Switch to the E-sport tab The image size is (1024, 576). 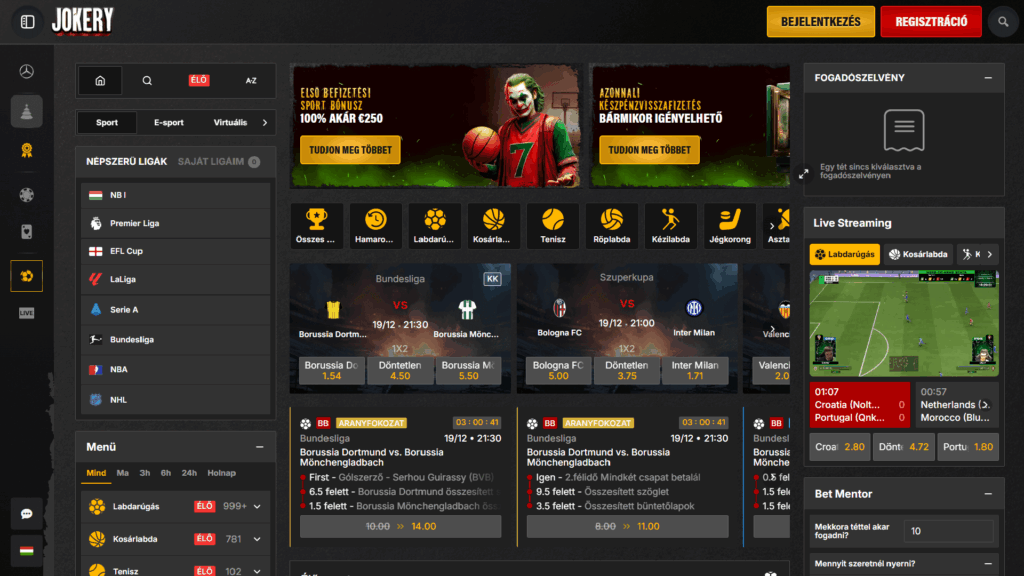coord(168,123)
